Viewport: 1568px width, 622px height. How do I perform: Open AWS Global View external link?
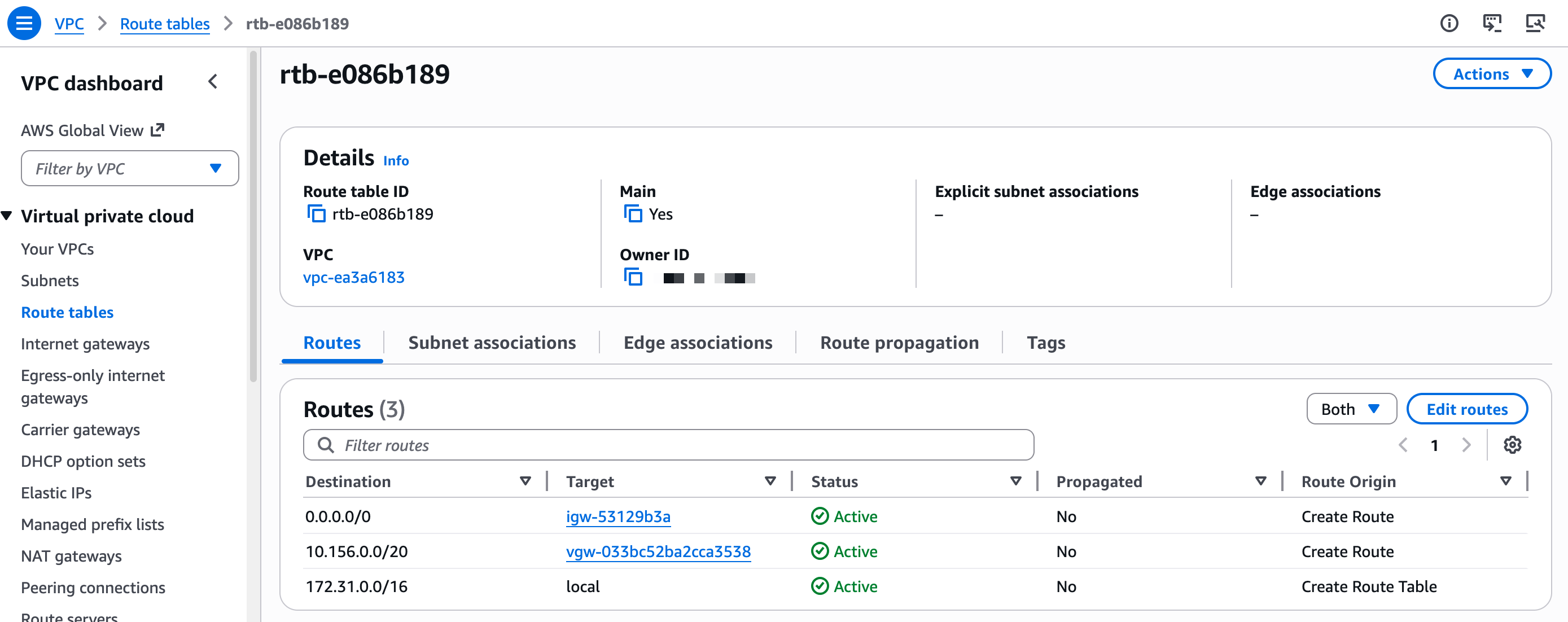(93, 130)
